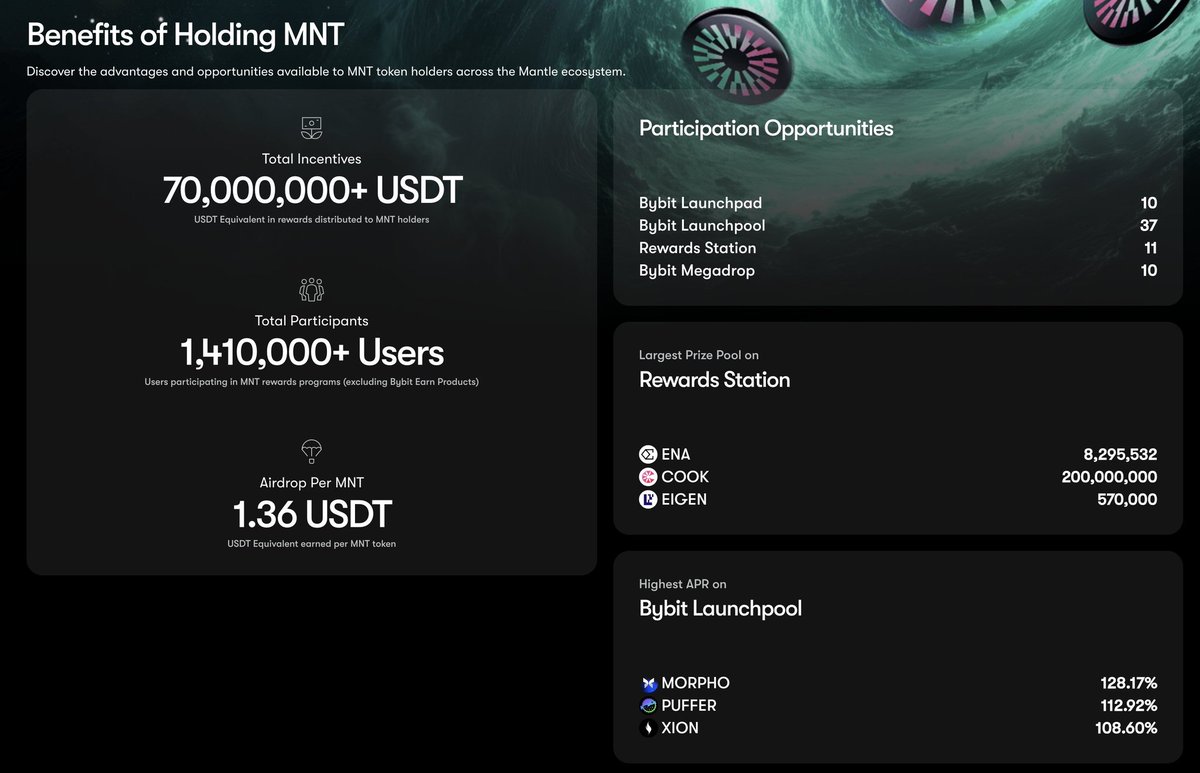Image resolution: width=1200 pixels, height=773 pixels.
Task: Click the COOK token icon
Action: 648,477
